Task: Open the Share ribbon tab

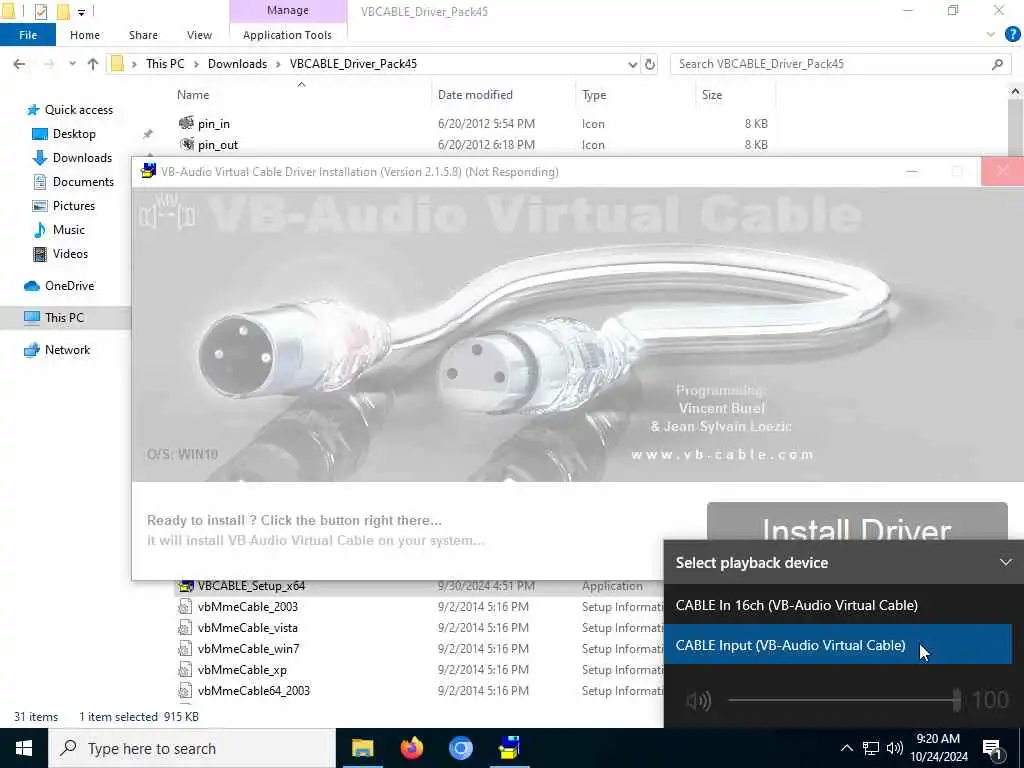Action: [143, 35]
